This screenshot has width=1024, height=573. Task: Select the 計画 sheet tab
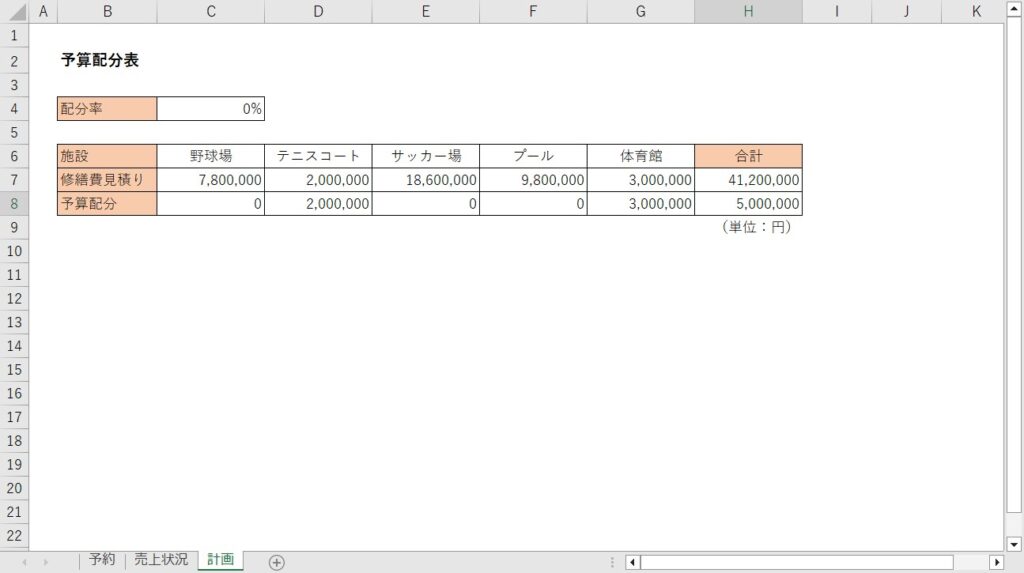coord(220,560)
